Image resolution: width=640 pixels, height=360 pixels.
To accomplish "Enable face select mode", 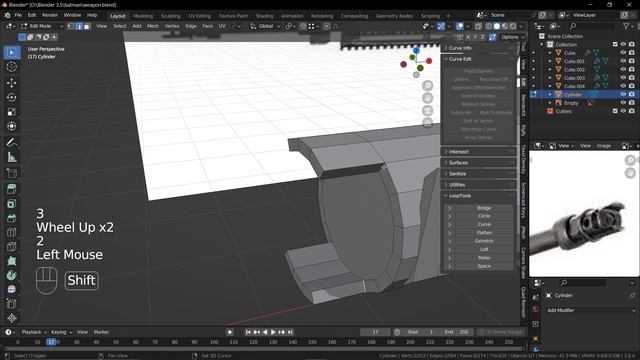I will click(x=87, y=26).
